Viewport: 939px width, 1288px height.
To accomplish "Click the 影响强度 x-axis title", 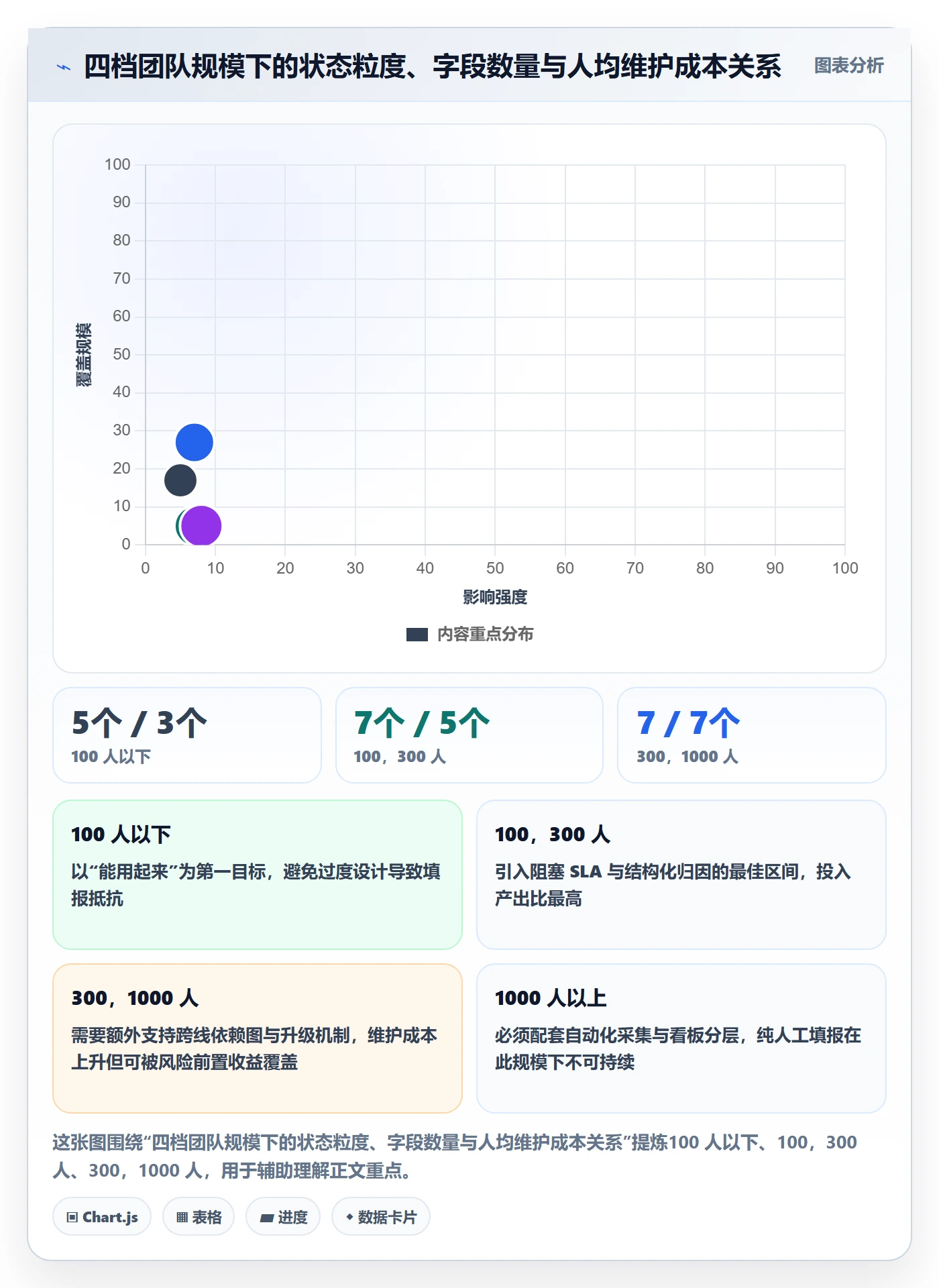I will pyautogui.click(x=495, y=597).
